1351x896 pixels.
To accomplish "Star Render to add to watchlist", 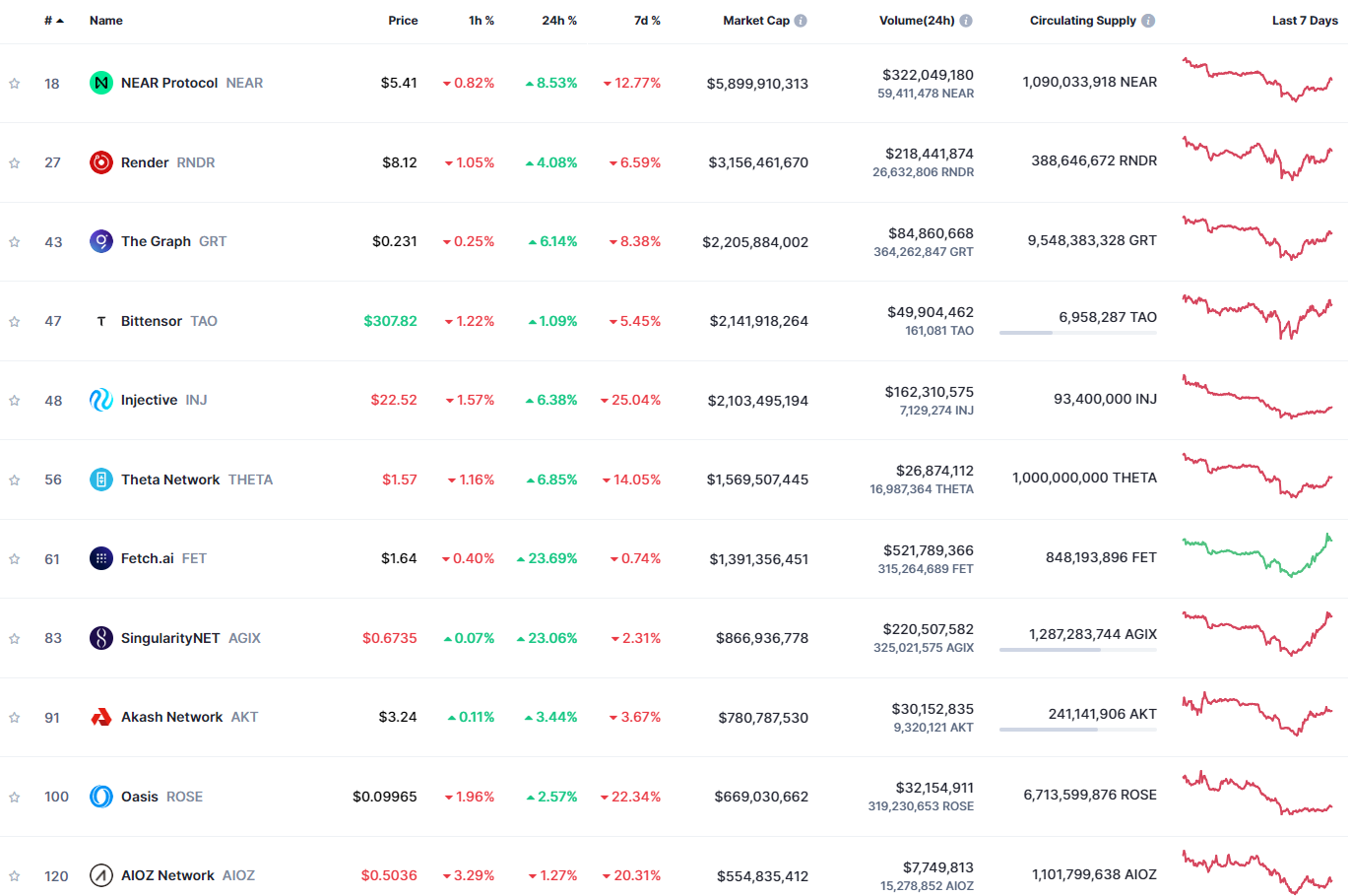I will point(15,163).
